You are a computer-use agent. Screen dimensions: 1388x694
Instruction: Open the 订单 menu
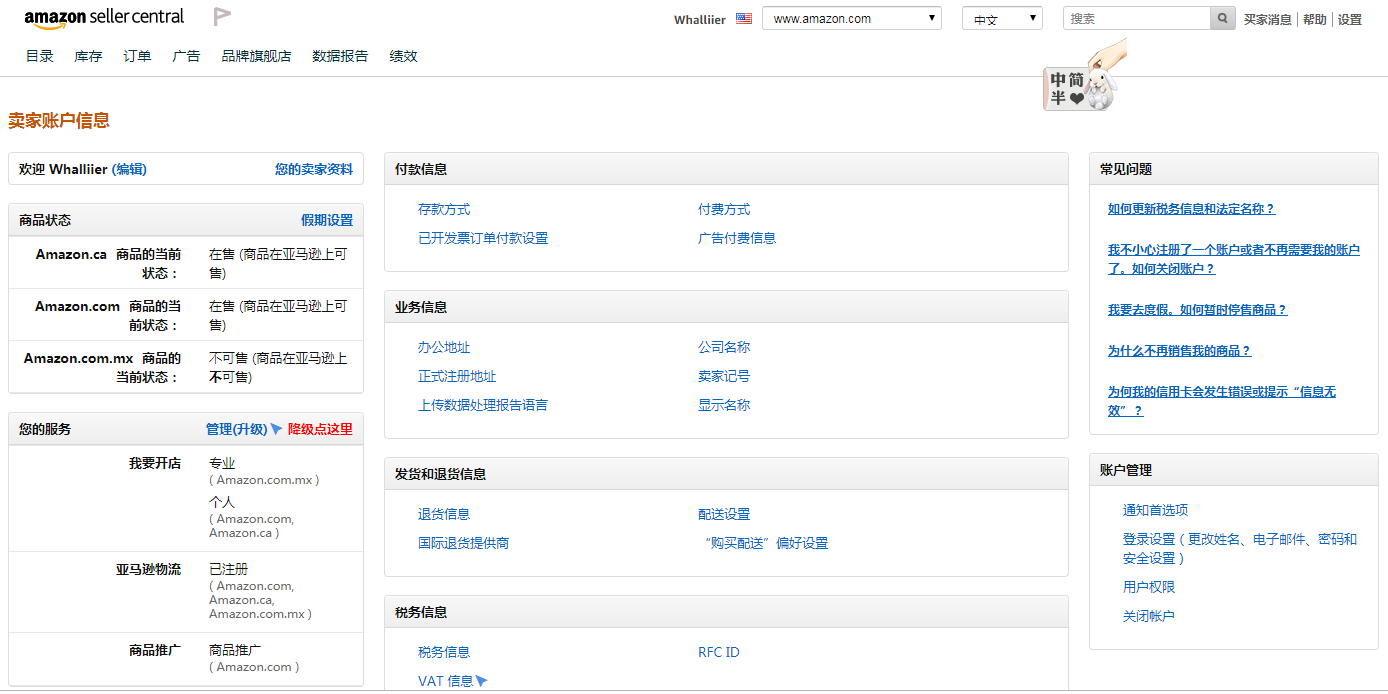[x=137, y=56]
